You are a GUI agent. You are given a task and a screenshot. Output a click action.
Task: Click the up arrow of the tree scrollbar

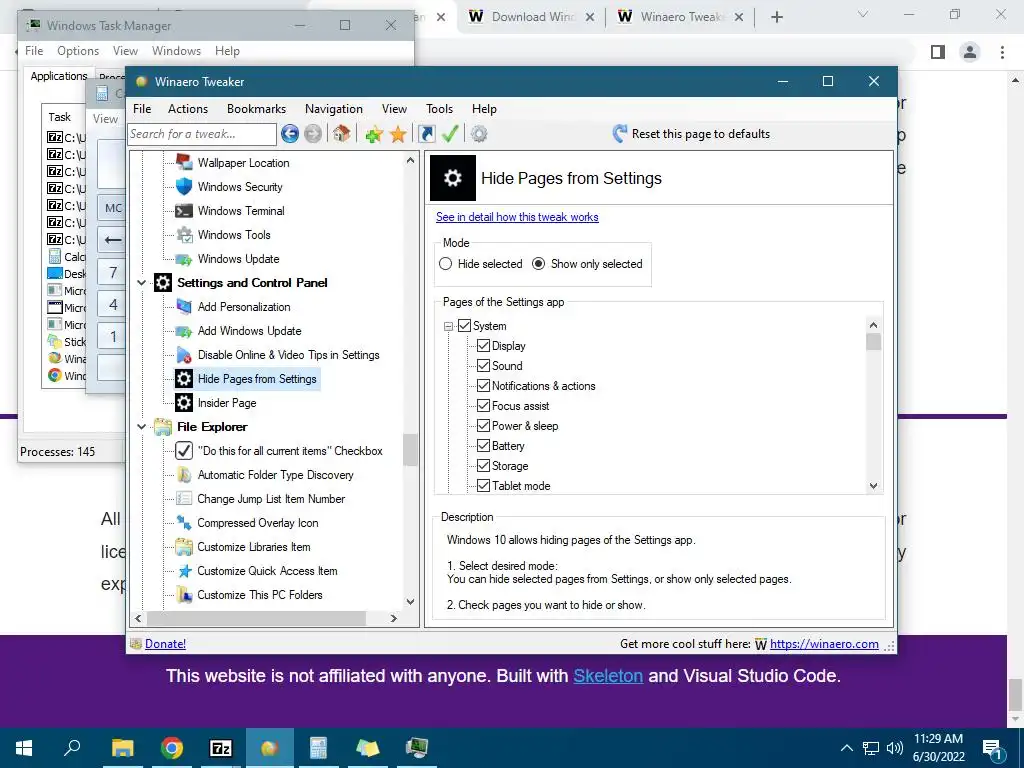tap(410, 160)
